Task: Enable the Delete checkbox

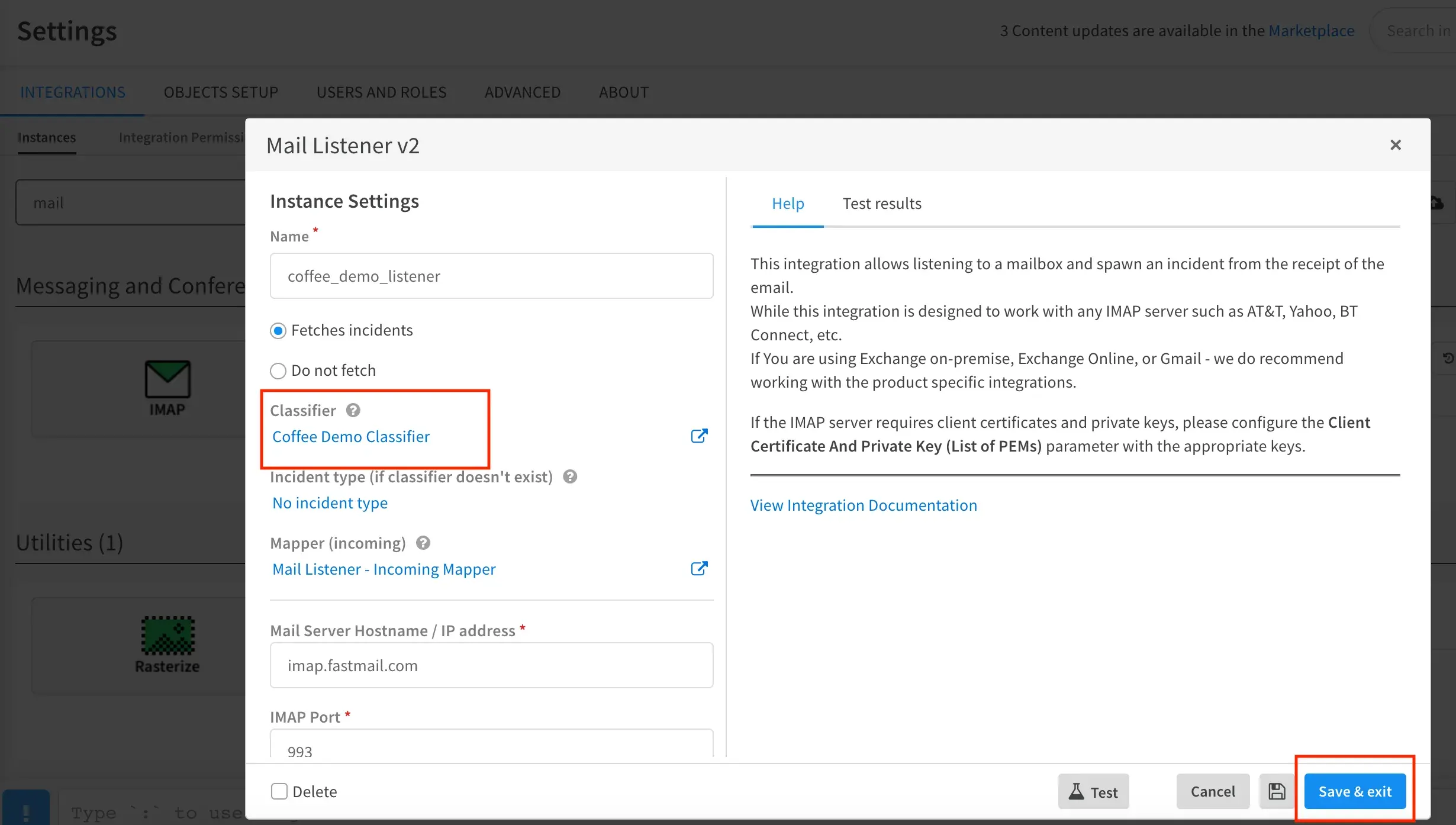Action: point(279,791)
